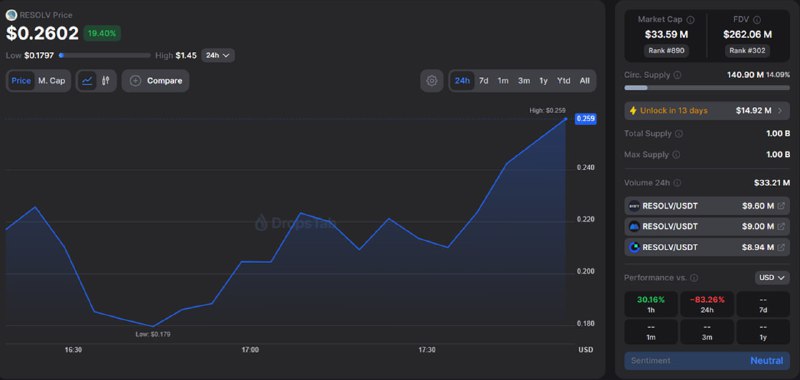Click Volume 24h info icon
Screen dimensions: 800x380
[677, 183]
